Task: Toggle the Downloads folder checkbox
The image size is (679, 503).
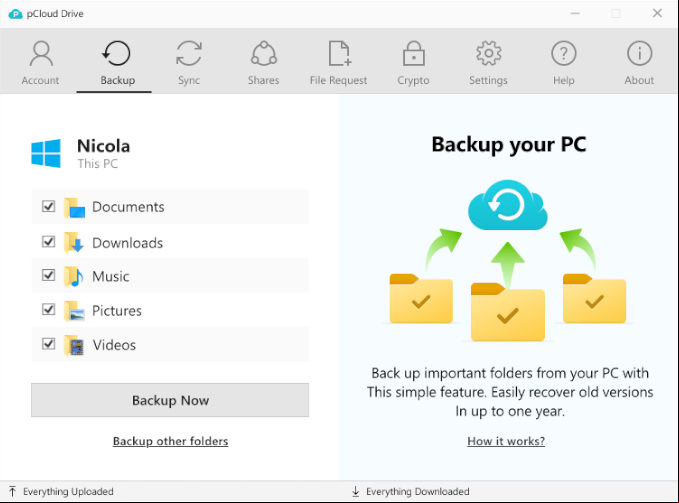Action: 48,241
